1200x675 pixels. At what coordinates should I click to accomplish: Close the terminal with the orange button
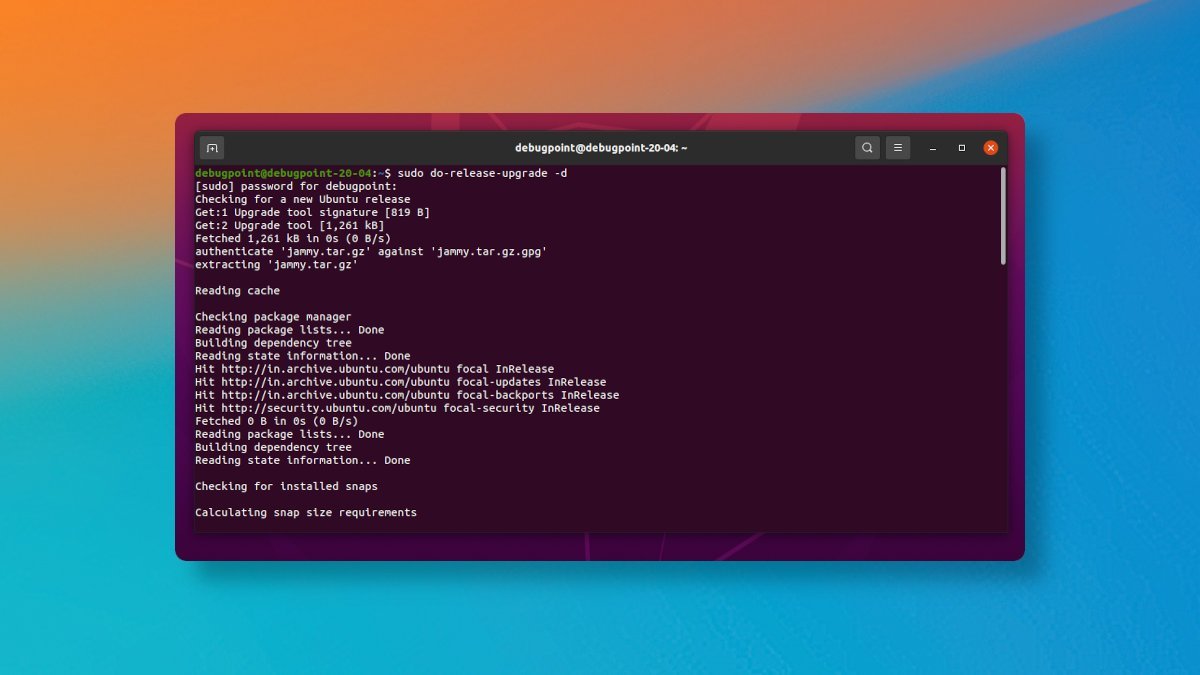[x=990, y=148]
